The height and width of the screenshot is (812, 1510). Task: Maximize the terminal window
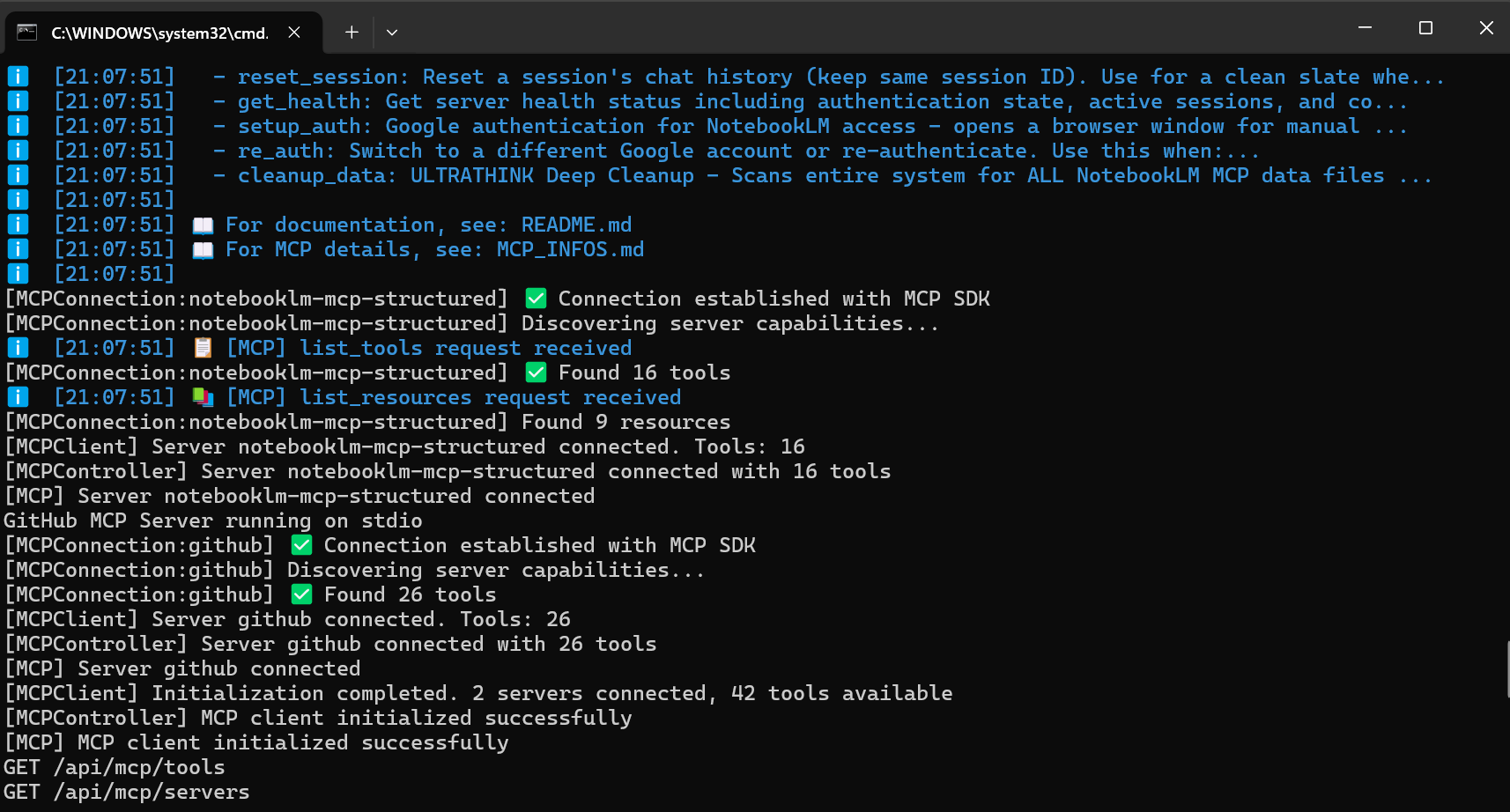click(x=1425, y=28)
